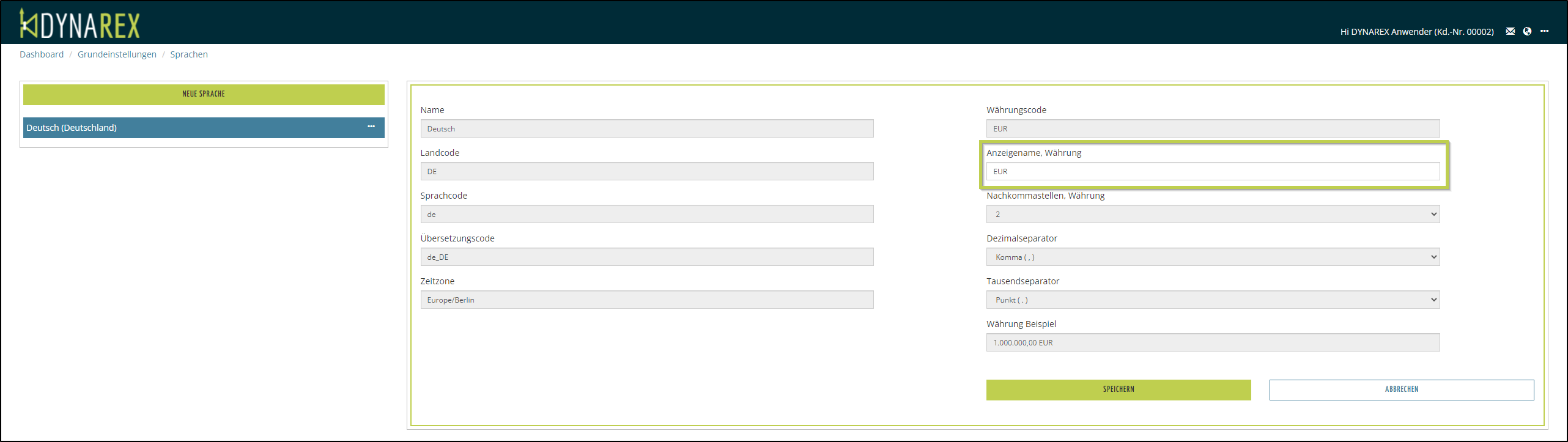1568x442 pixels.
Task: Cancel with the Abbrechen button
Action: coord(1401,389)
